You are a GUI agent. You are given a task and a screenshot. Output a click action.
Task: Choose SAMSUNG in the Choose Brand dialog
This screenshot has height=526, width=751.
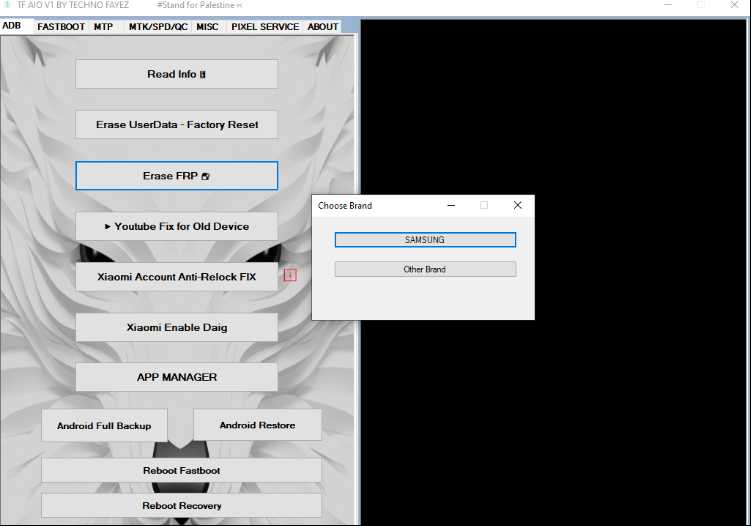point(425,240)
